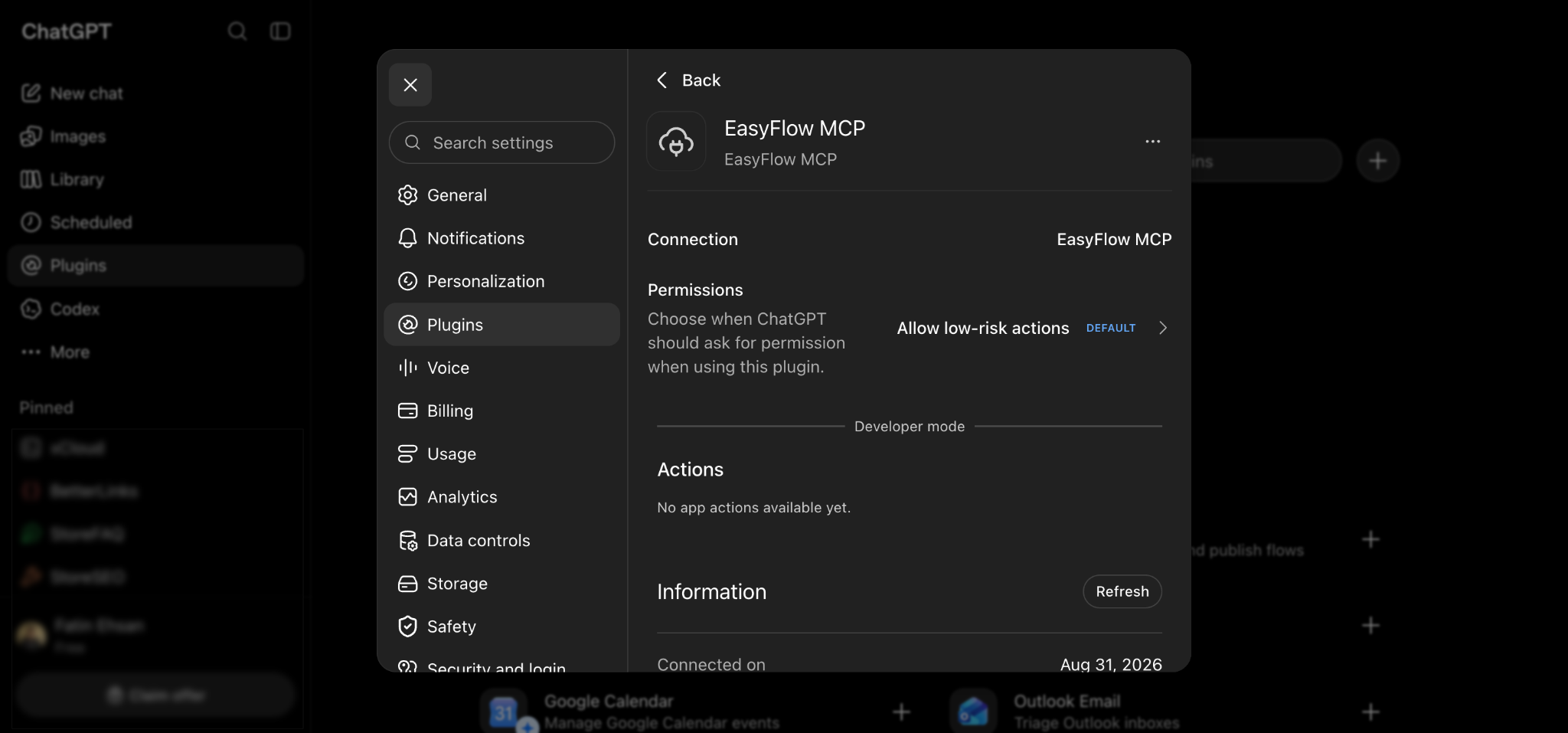Click the General gear icon

[x=407, y=195]
